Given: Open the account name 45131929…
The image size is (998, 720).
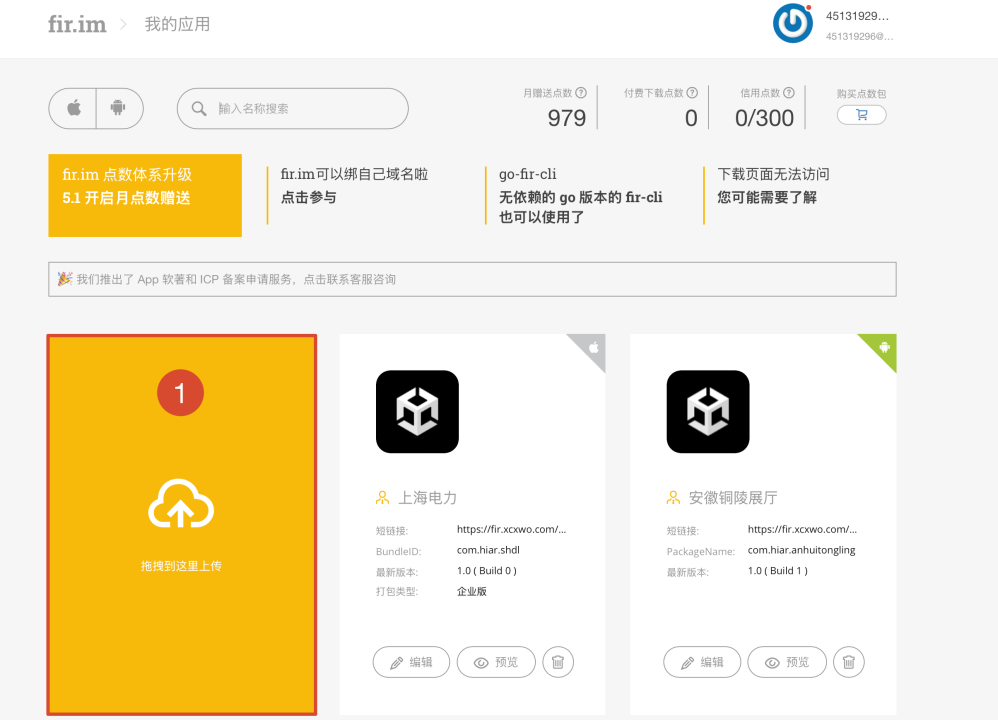Looking at the screenshot, I should coord(857,16).
